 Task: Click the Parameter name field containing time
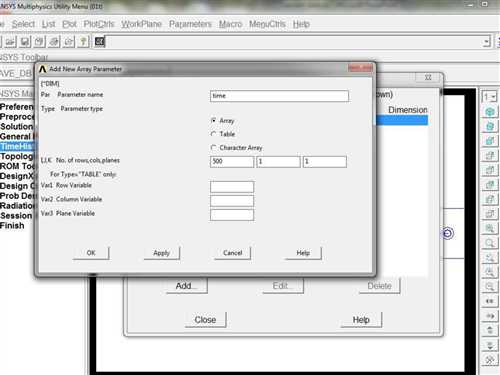279,96
